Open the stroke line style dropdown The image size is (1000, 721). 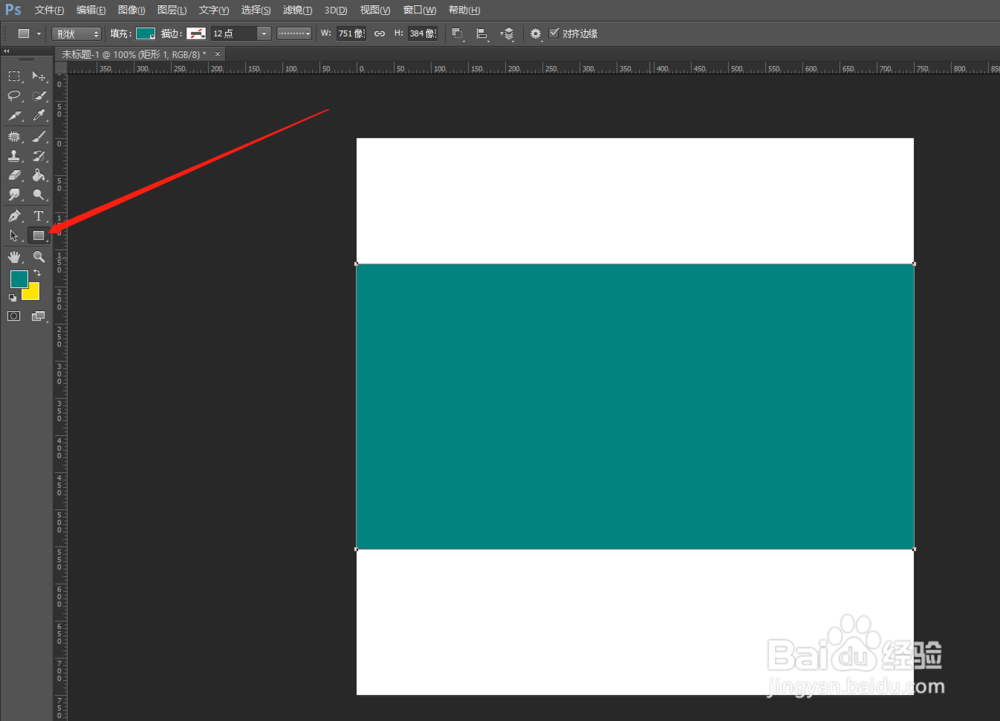click(294, 34)
